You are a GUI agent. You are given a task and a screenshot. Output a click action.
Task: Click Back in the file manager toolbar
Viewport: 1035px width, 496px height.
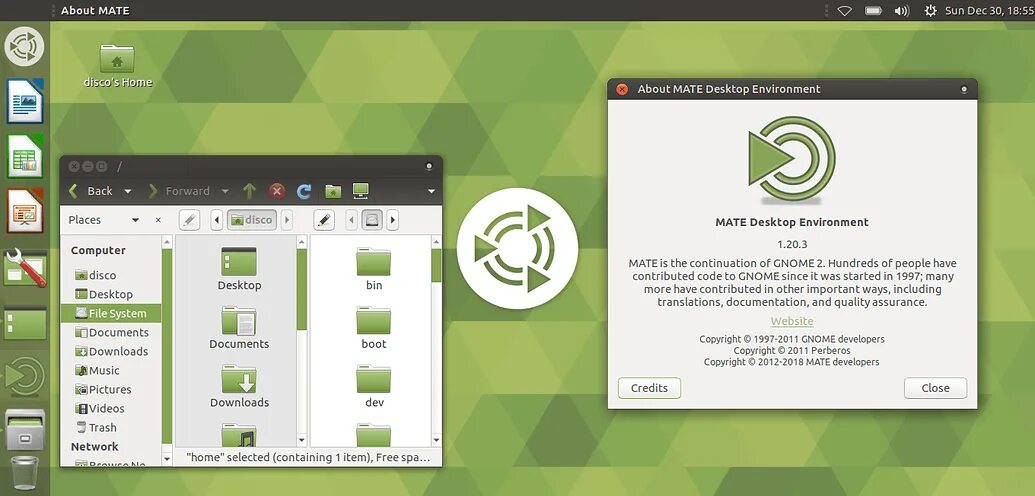coord(91,191)
